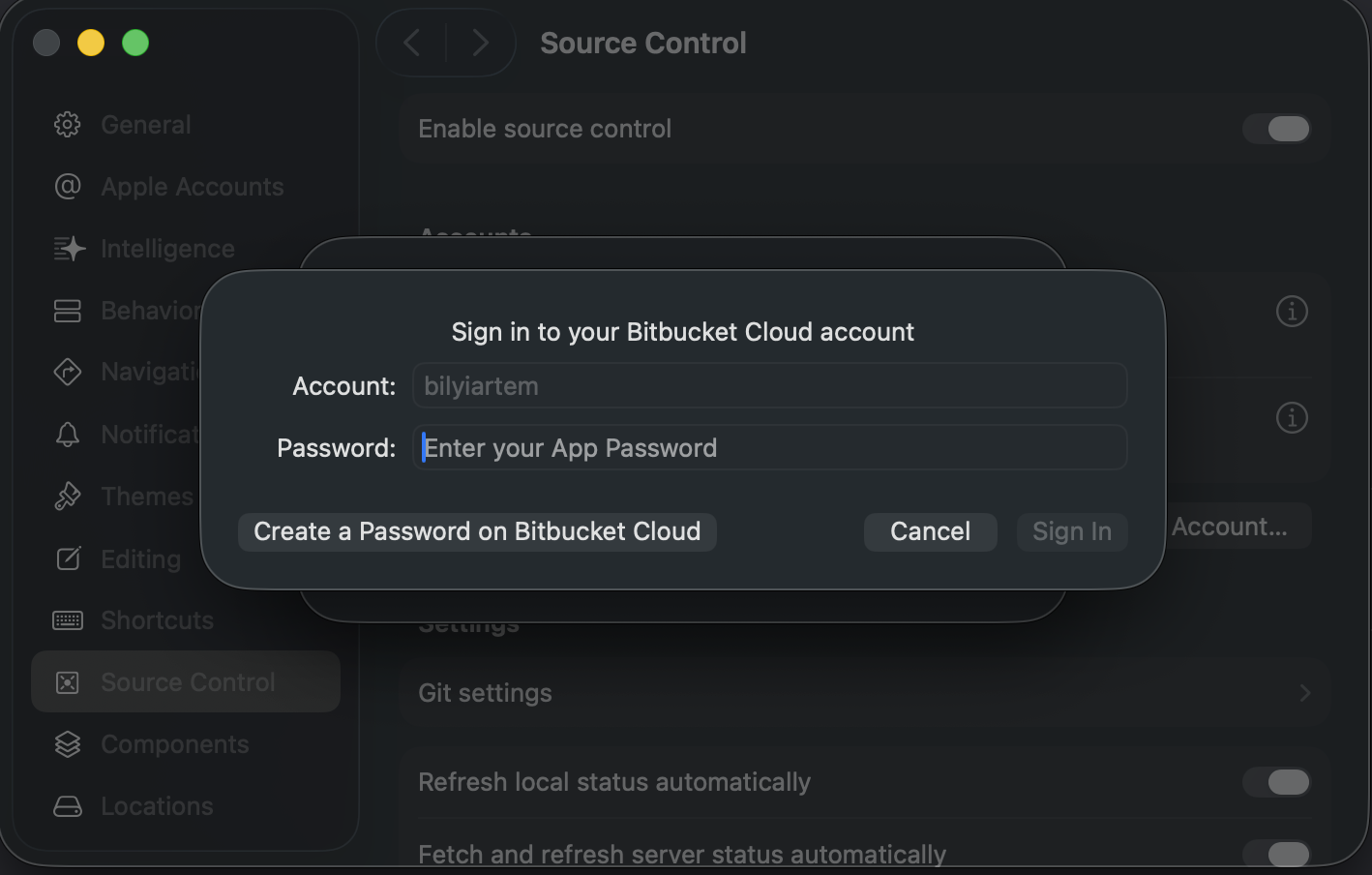The image size is (1372, 875).
Task: Go back with the left chevron
Action: pos(412,43)
